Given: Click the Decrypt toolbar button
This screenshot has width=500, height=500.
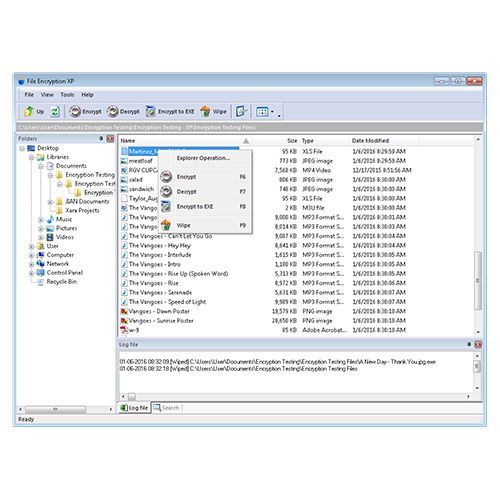Looking at the screenshot, I should pyautogui.click(x=123, y=111).
